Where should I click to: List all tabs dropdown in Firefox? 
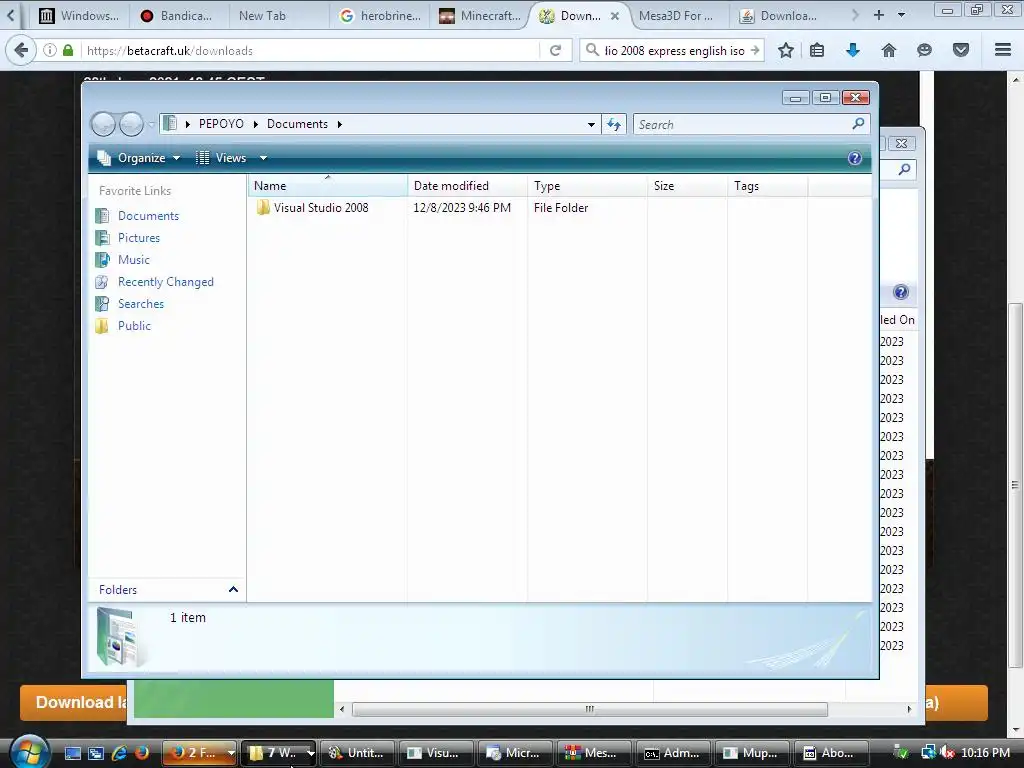[x=901, y=15]
